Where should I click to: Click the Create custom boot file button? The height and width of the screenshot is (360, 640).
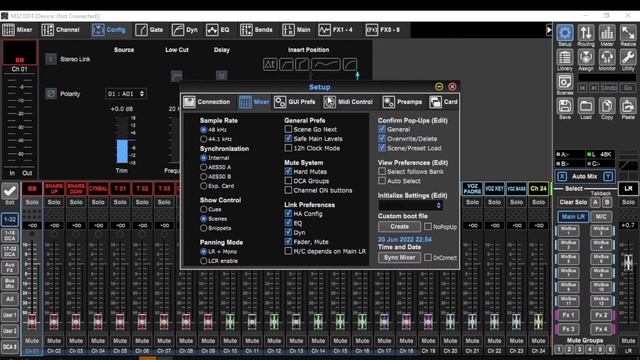point(399,227)
